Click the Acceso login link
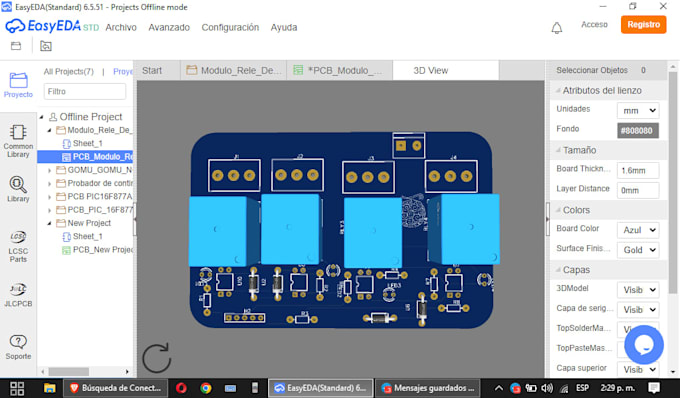This screenshot has height=398, width=680. tap(594, 25)
